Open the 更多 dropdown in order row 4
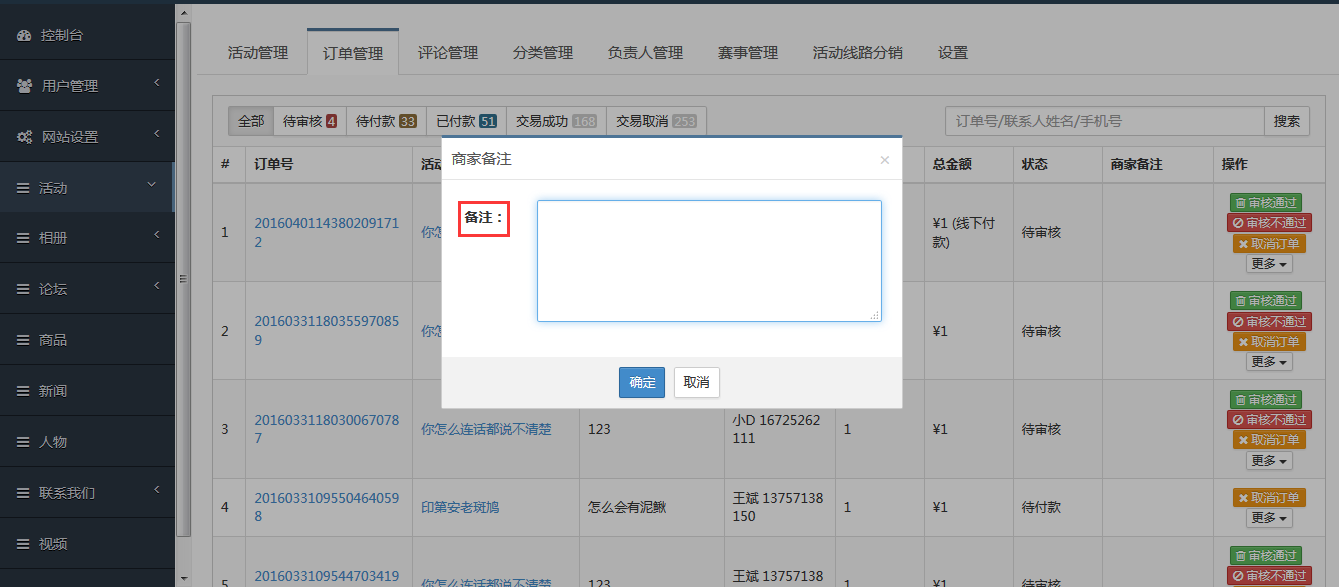 1269,518
